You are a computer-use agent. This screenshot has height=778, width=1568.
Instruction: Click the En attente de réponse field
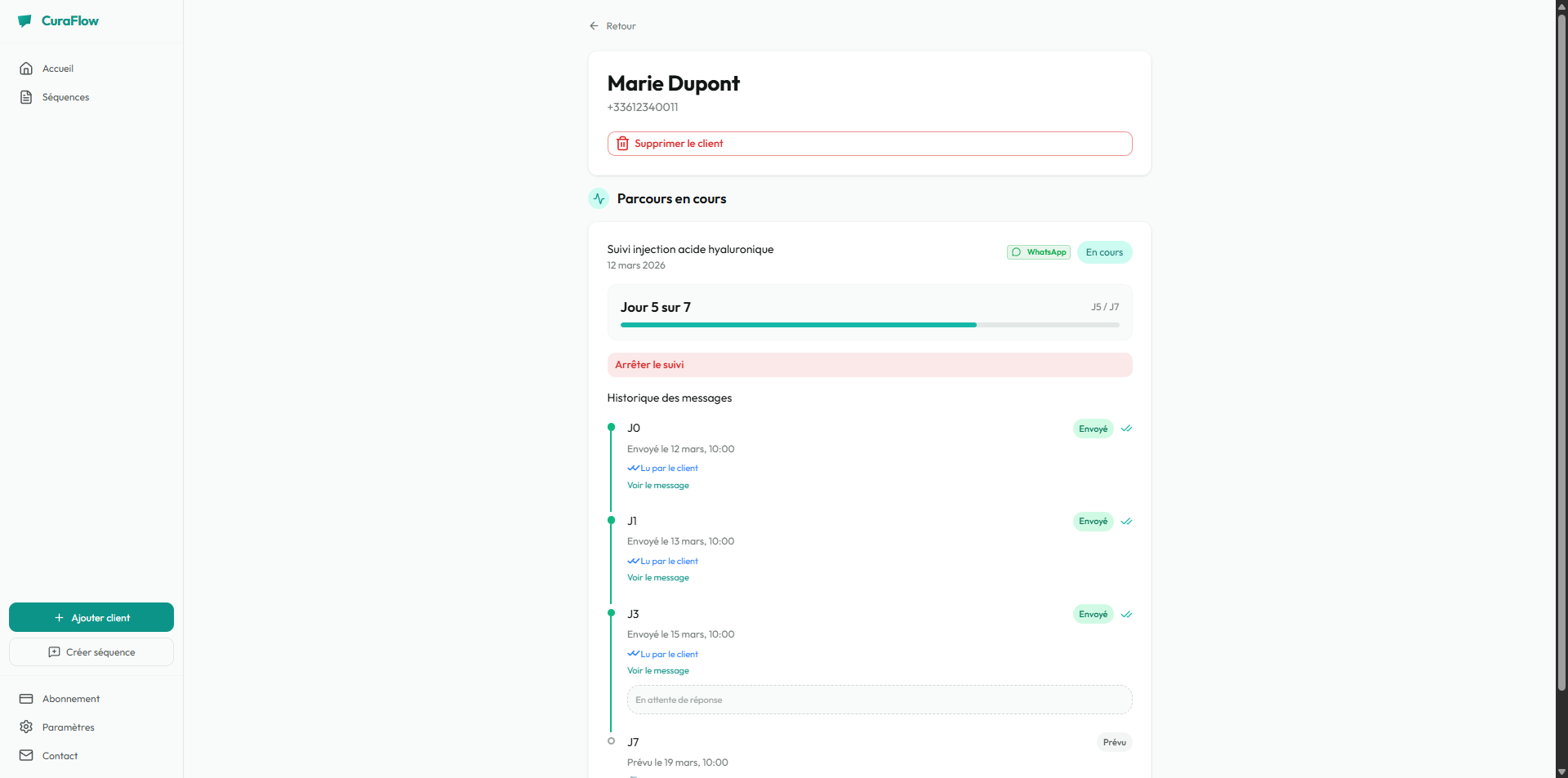[x=879, y=700]
